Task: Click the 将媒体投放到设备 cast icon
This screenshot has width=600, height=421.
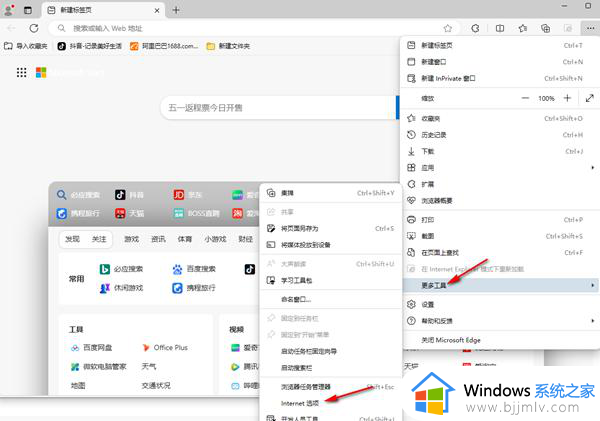Action: tap(271, 245)
